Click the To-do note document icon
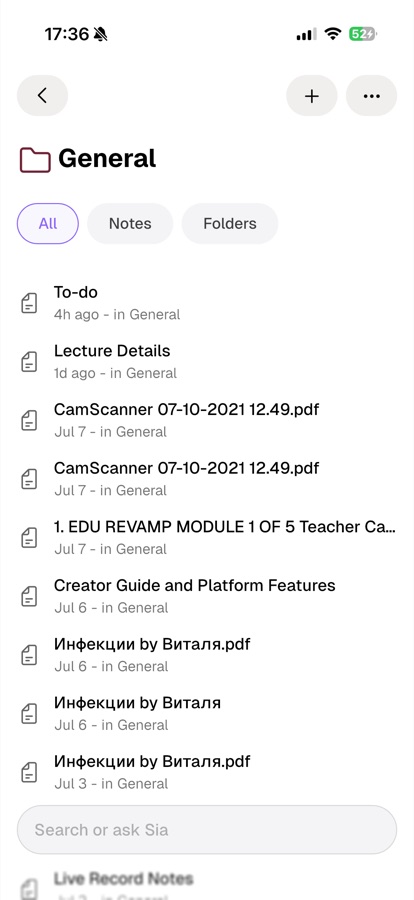 click(29, 302)
